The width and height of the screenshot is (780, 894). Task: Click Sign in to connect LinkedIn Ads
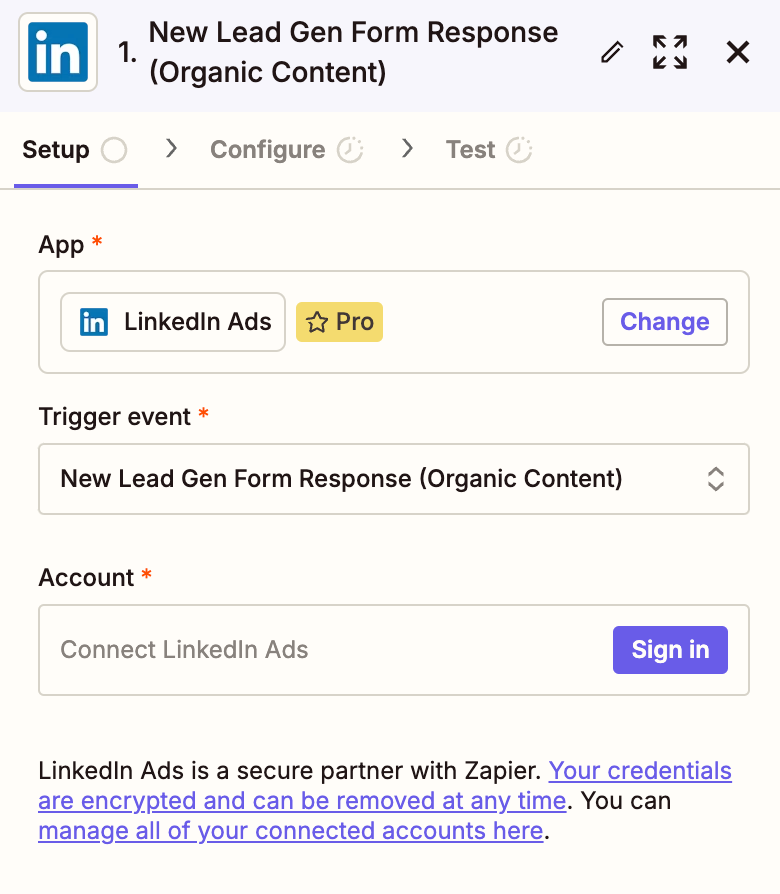(x=670, y=650)
